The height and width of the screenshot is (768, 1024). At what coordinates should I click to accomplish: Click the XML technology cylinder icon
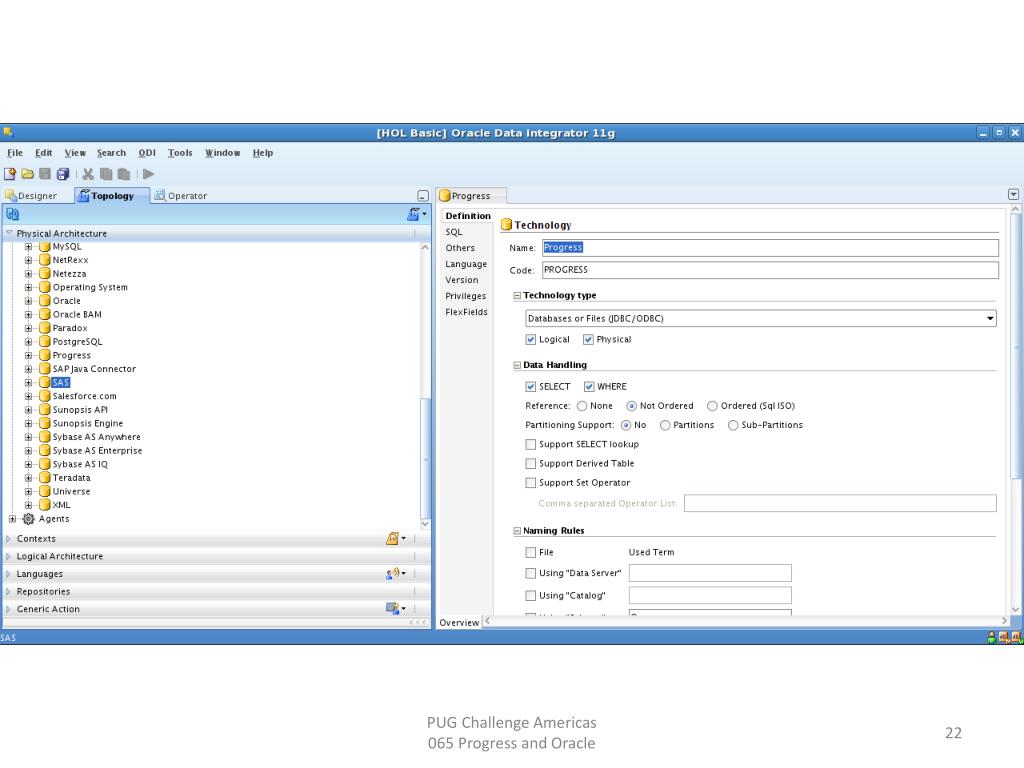click(44, 505)
